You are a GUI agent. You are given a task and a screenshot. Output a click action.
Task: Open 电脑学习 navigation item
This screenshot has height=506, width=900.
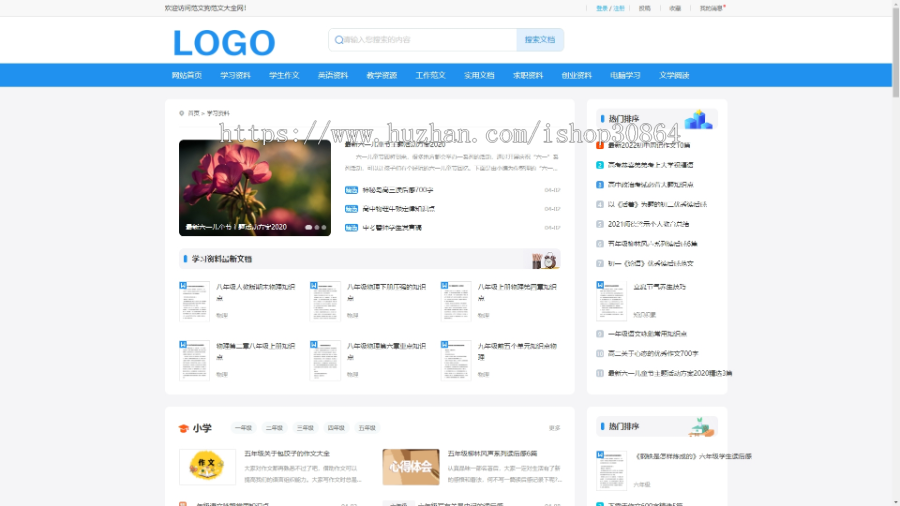[626, 75]
